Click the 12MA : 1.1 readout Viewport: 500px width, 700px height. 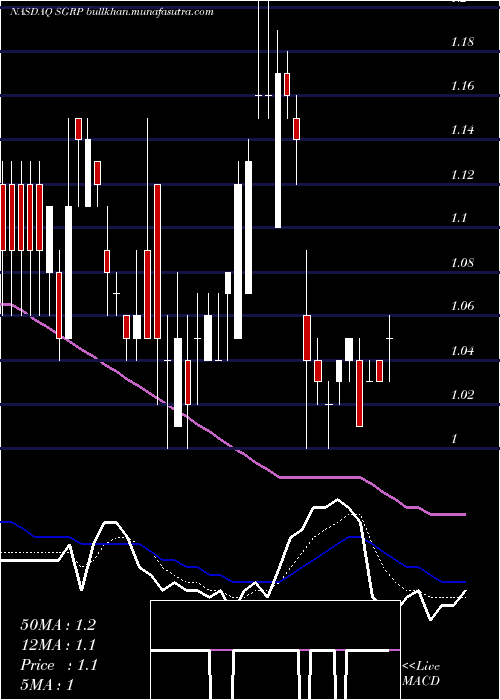pyautogui.click(x=58, y=645)
